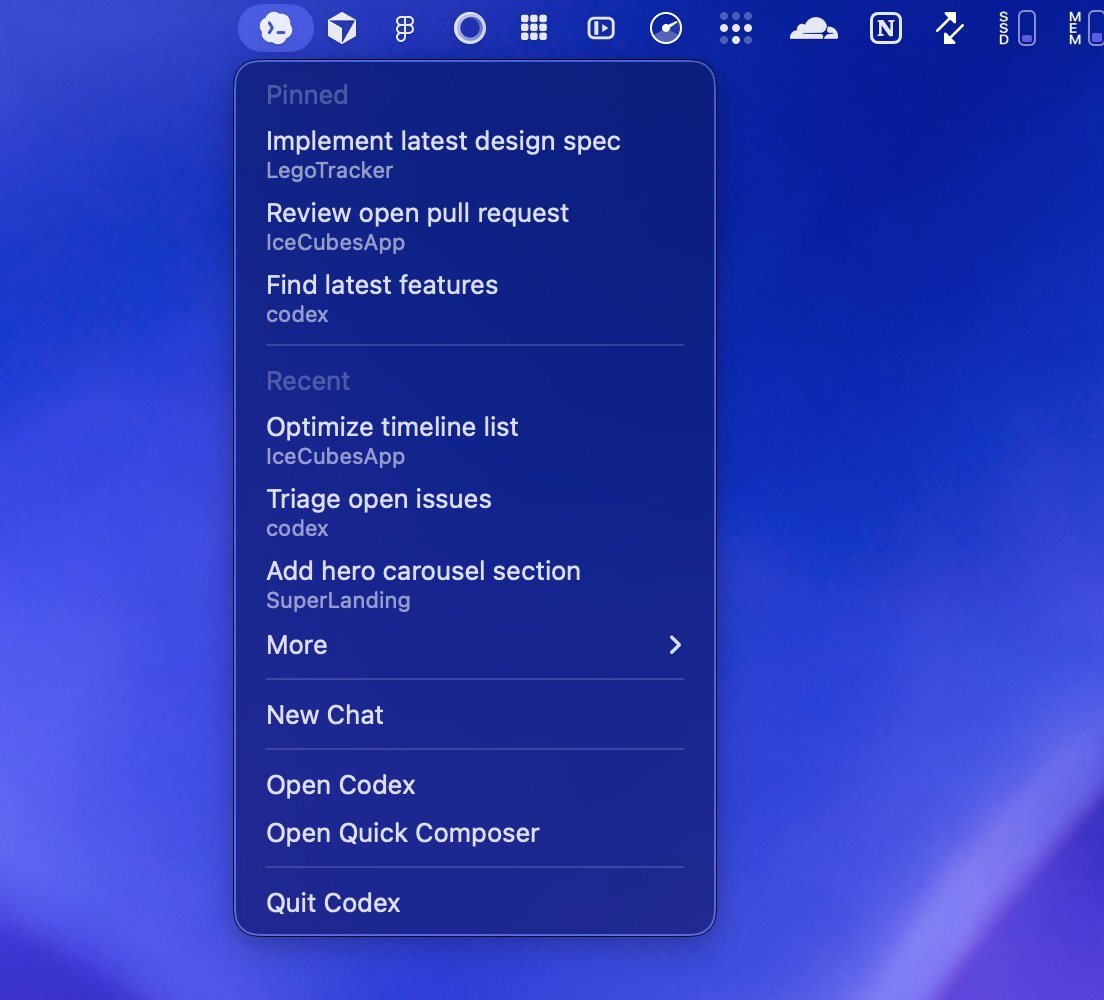
Task: Open the SSD usage indicator
Action: point(1017,28)
